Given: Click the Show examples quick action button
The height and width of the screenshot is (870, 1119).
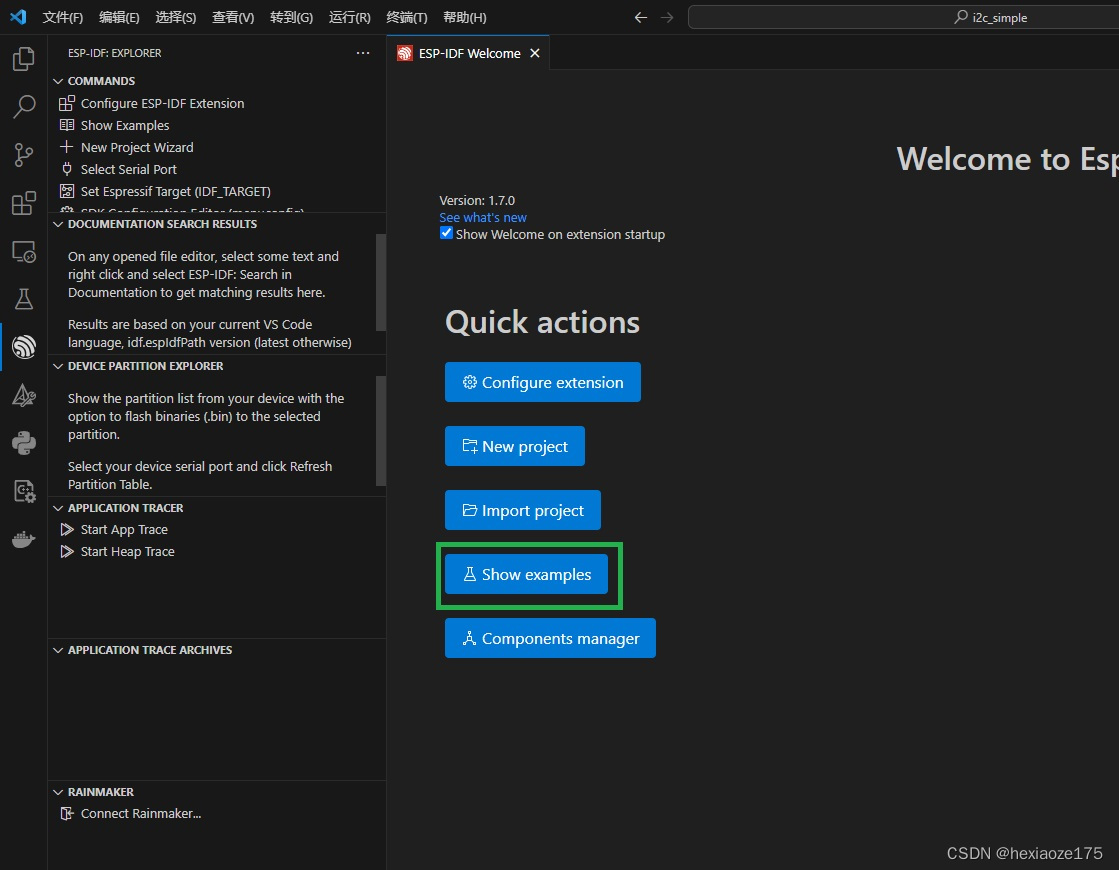Looking at the screenshot, I should [x=526, y=575].
